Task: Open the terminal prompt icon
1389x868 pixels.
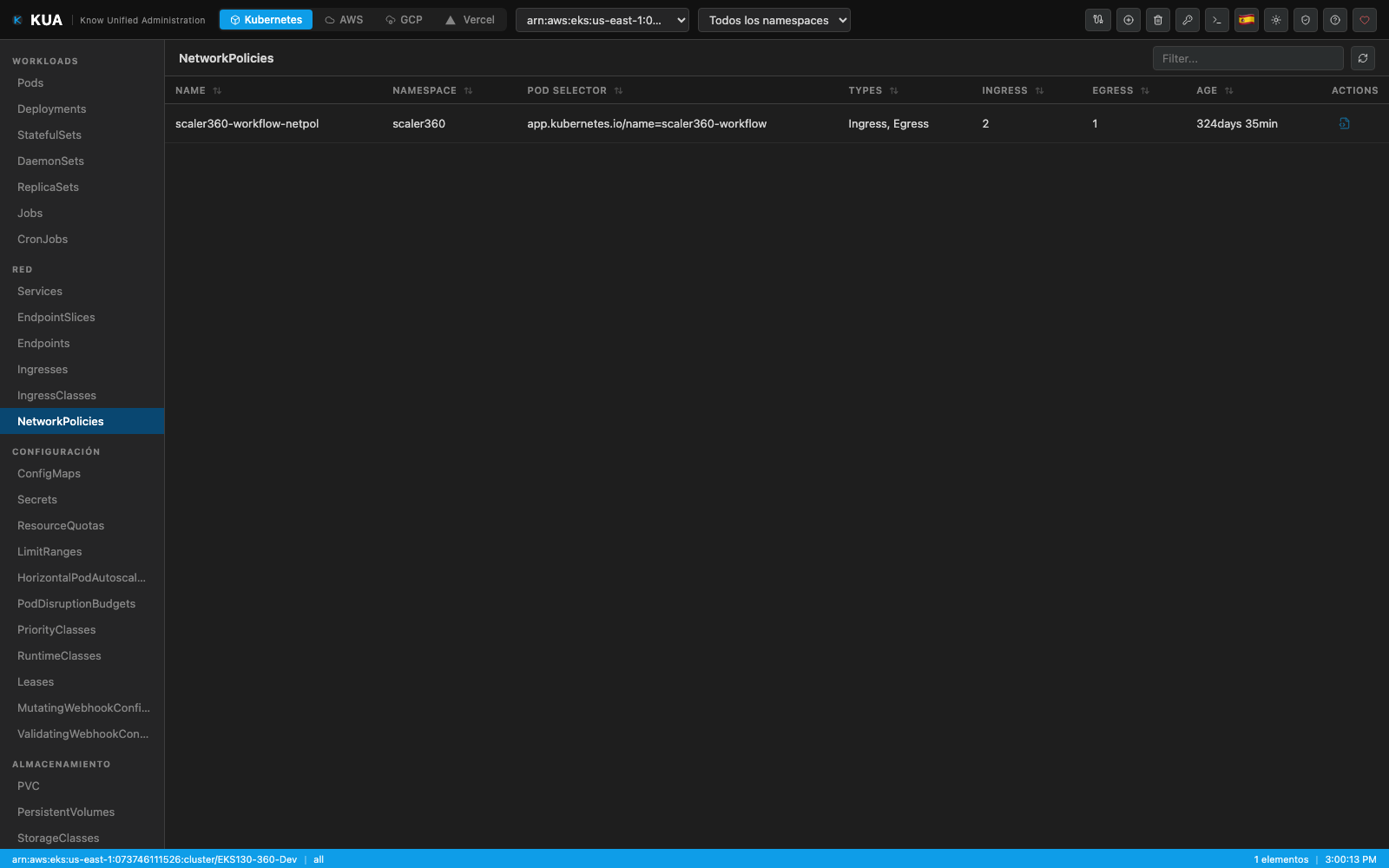Action: click(1216, 20)
